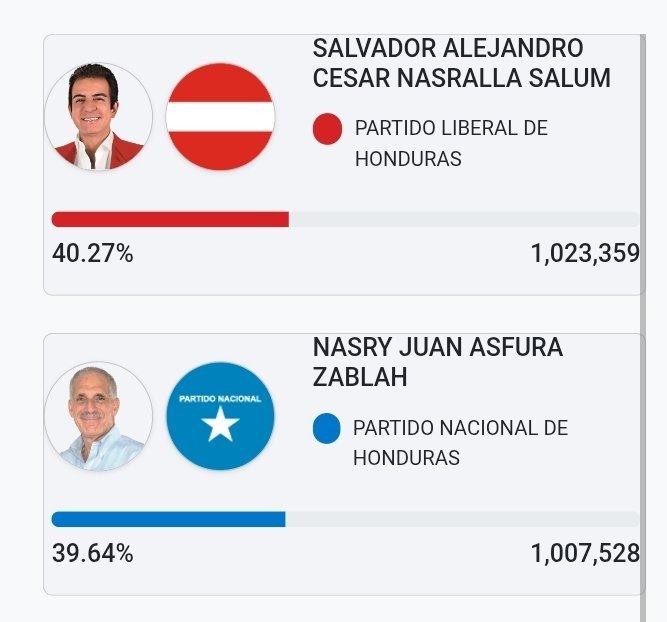The width and height of the screenshot is (667, 622).
Task: Select the Salvador Alejandro Cesar Nasralla Salum name
Action: pyautogui.click(x=461, y=63)
